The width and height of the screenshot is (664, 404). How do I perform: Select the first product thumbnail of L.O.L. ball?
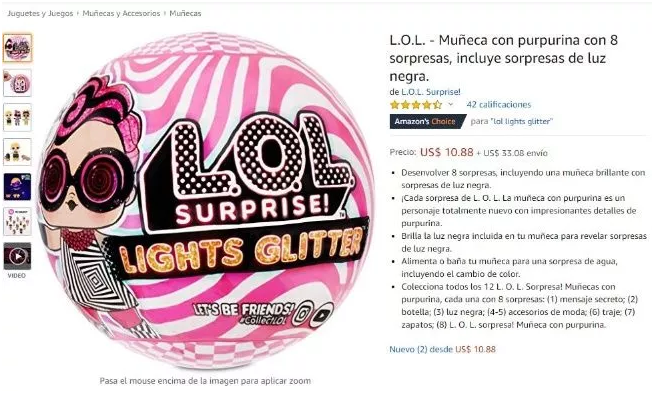pos(17,48)
